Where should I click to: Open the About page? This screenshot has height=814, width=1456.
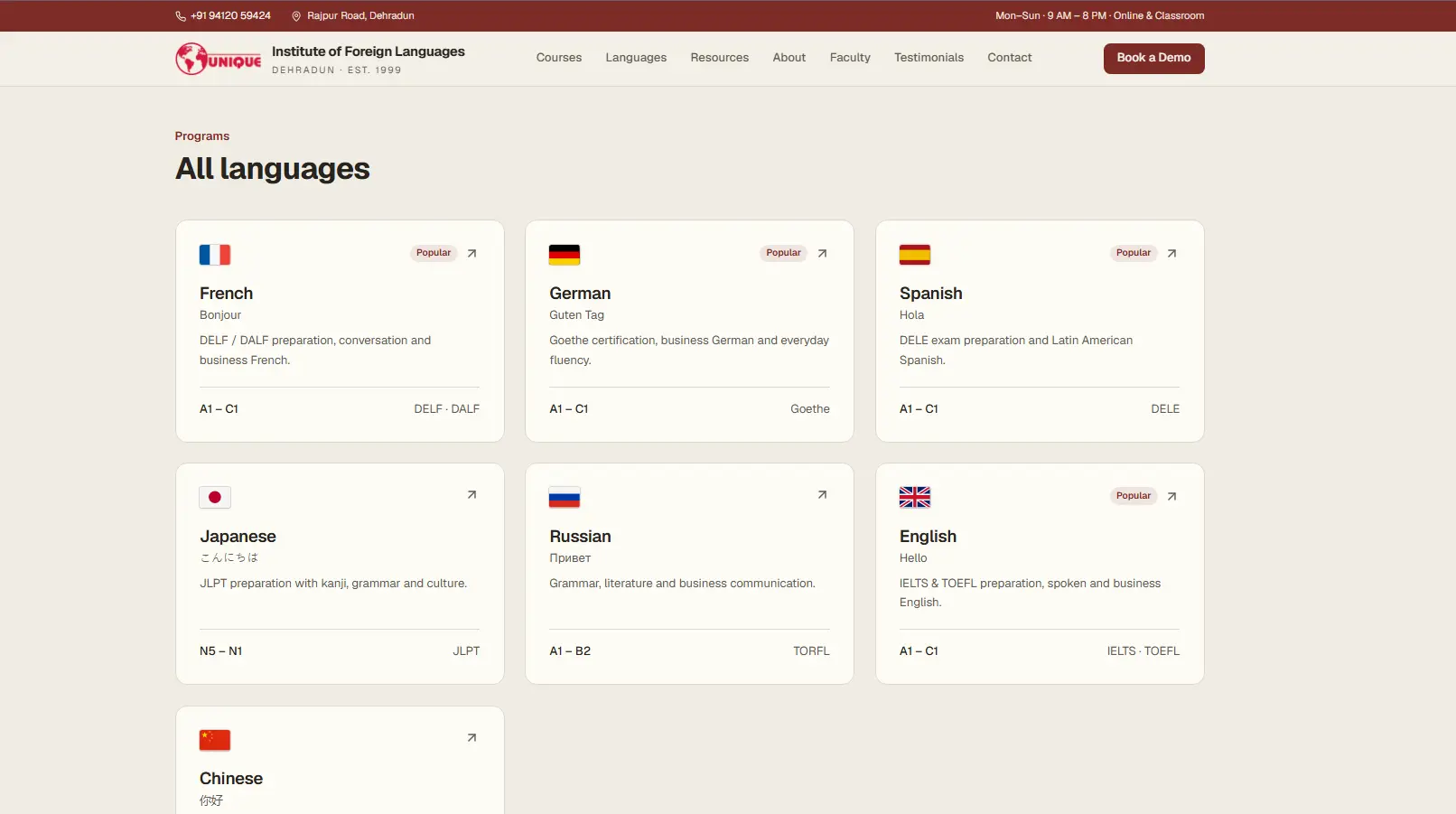(789, 58)
